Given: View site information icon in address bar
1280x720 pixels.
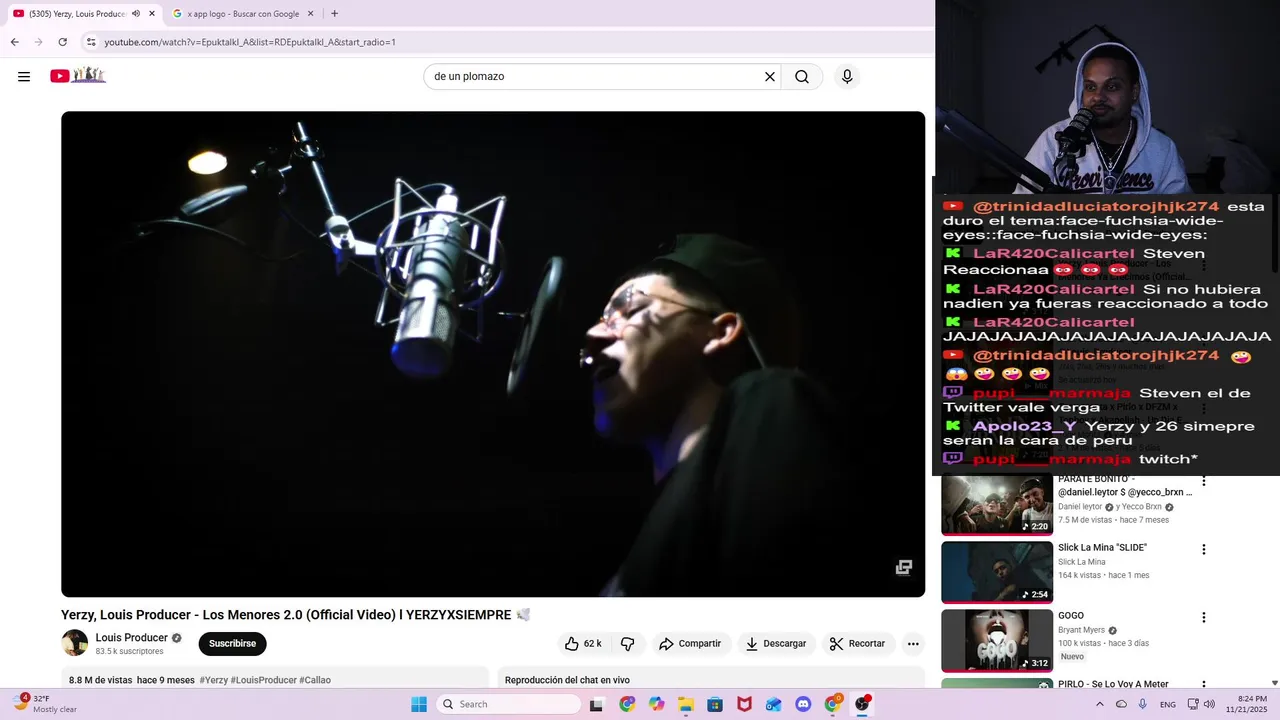Looking at the screenshot, I should coord(90,42).
